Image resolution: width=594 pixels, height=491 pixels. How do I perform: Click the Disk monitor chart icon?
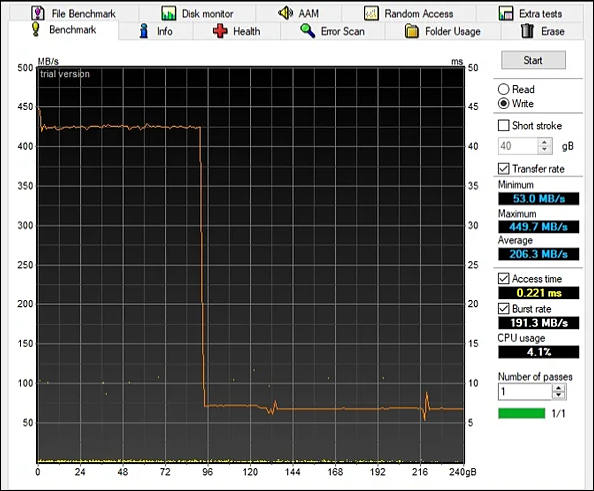click(169, 13)
